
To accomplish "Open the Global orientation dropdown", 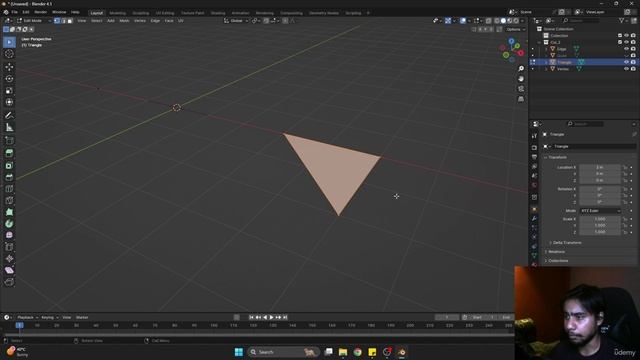I will click(236, 20).
